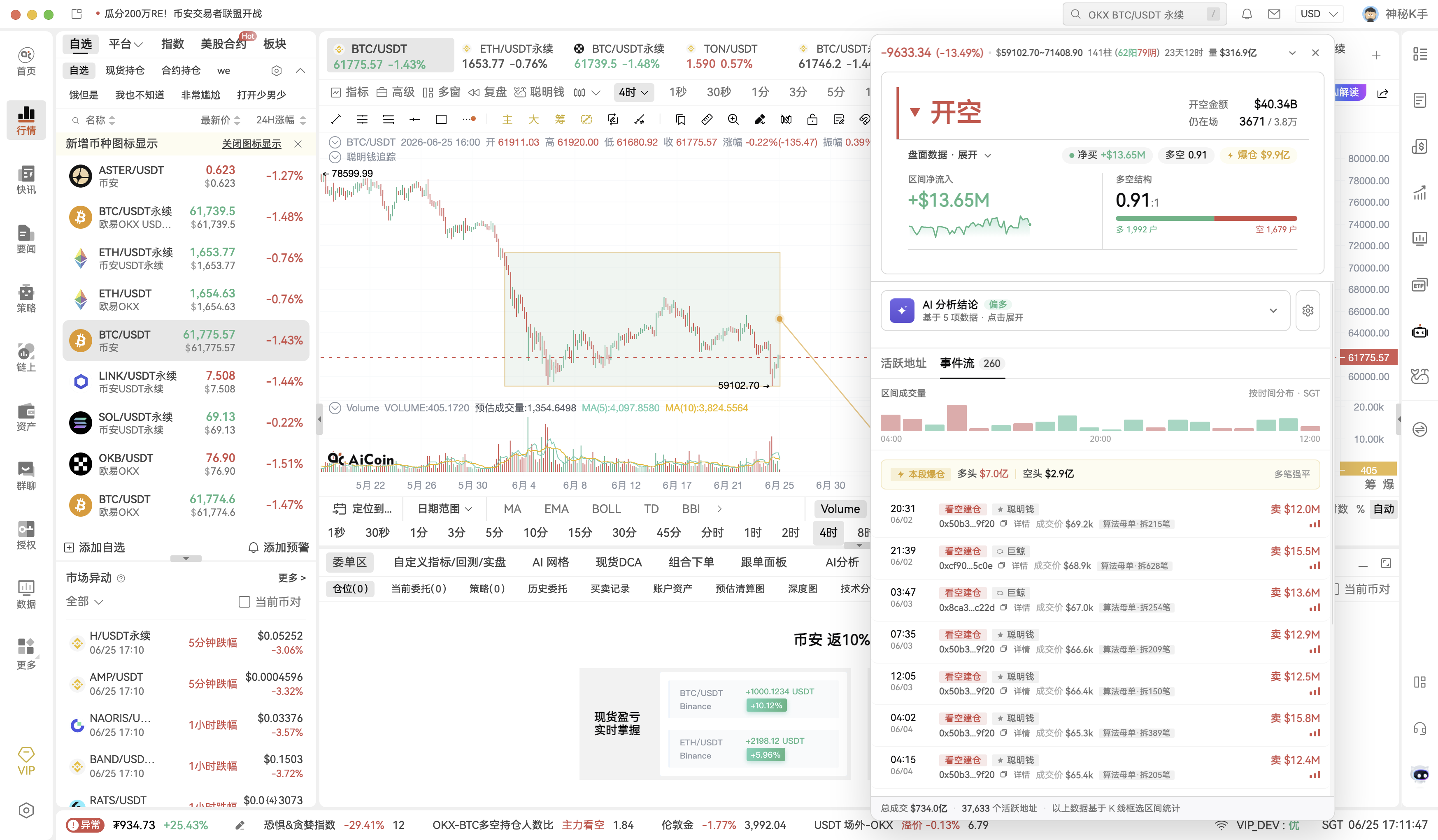Open the USD currency dropdown
The width and height of the screenshot is (1438, 840).
1319,14
